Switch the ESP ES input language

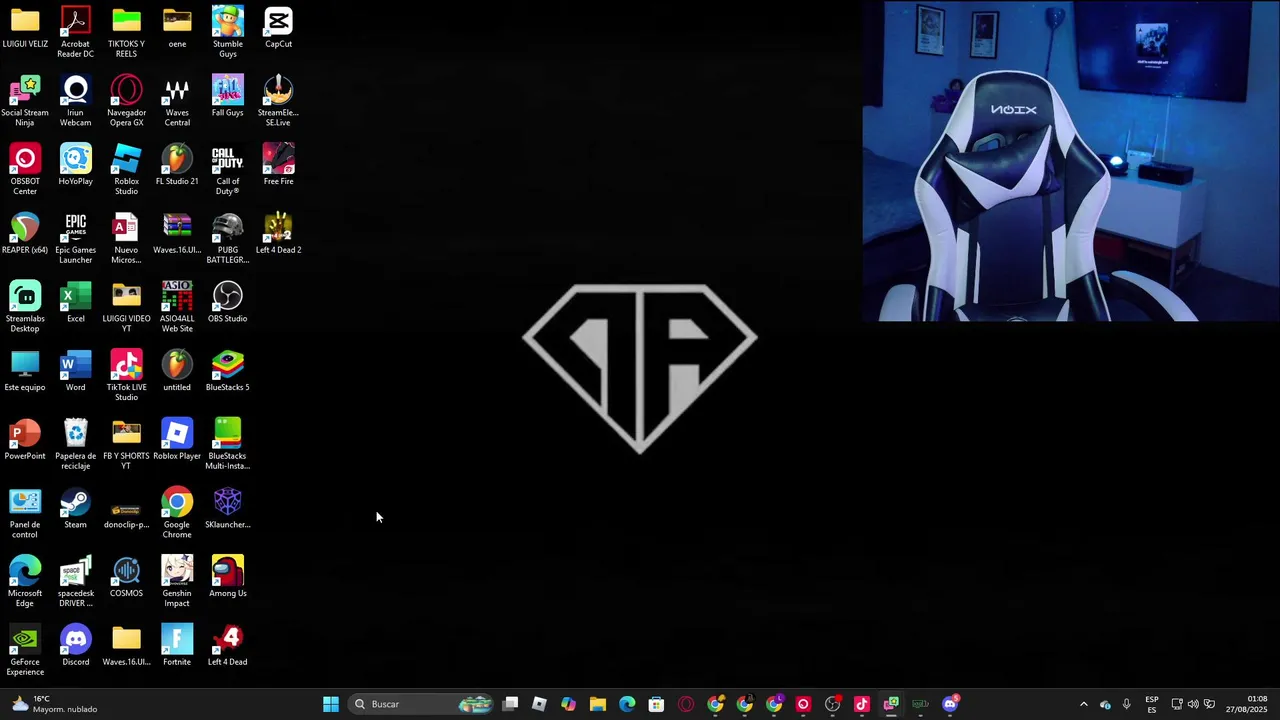[1152, 704]
